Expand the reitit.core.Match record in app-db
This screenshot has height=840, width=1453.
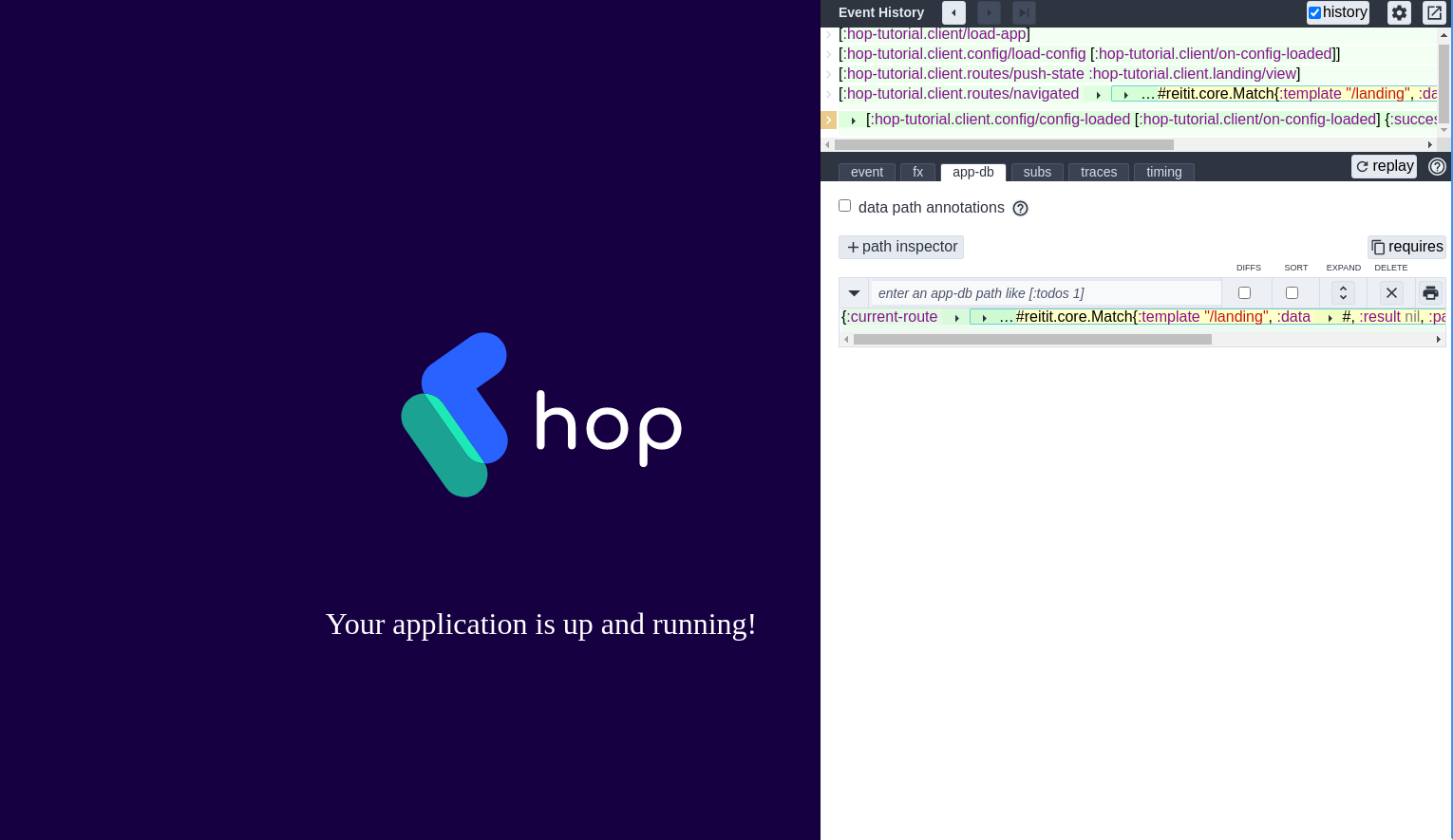pos(984,317)
